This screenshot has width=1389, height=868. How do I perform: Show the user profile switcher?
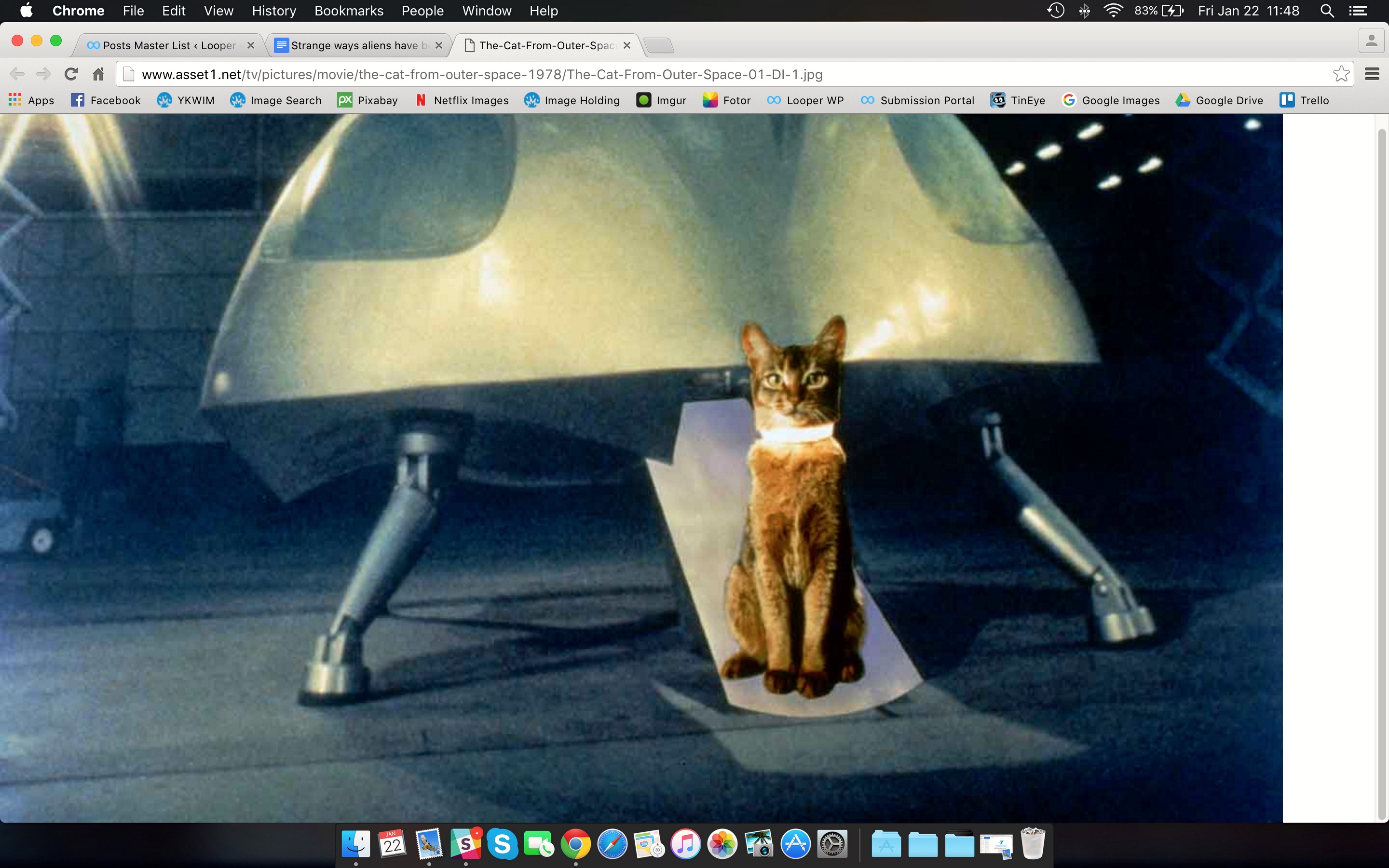click(1372, 40)
